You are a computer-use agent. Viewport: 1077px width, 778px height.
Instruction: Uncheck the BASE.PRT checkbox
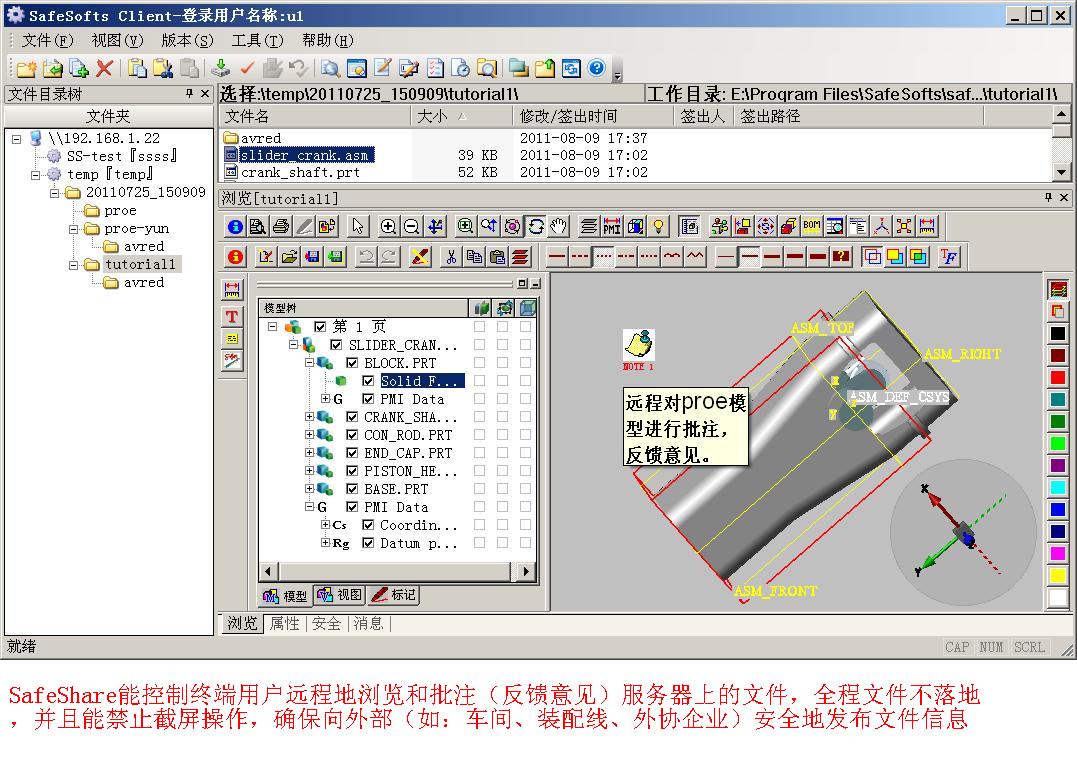[352, 489]
